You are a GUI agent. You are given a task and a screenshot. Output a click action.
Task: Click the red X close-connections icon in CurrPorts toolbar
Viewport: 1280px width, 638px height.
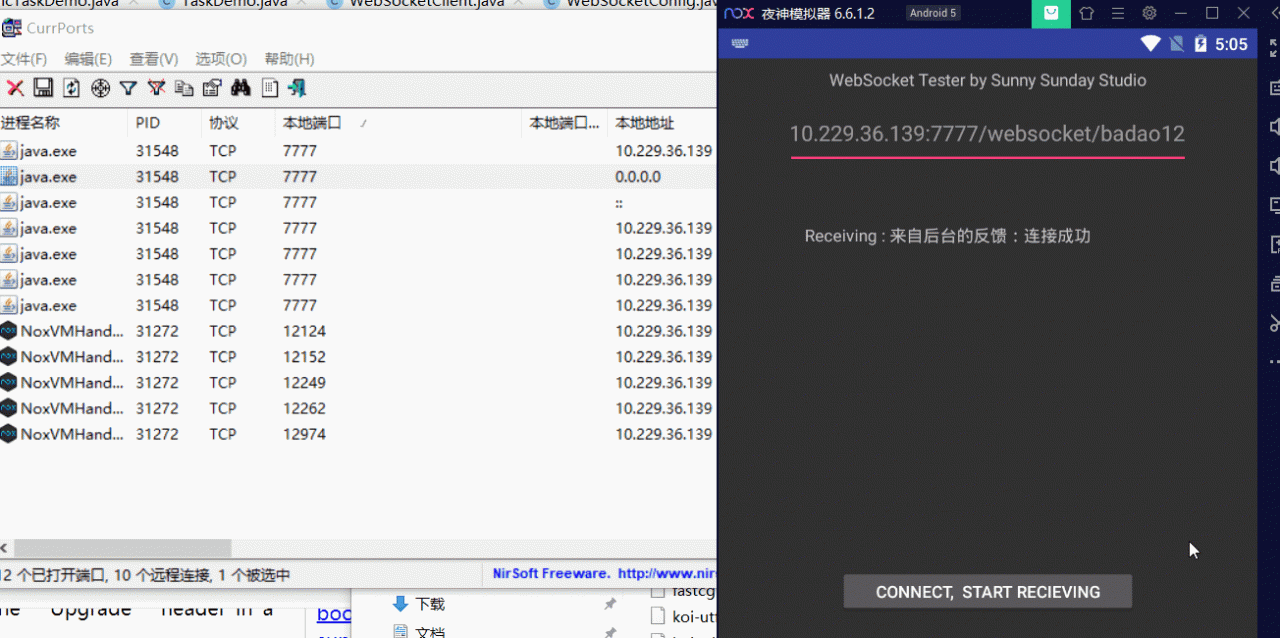click(x=15, y=88)
